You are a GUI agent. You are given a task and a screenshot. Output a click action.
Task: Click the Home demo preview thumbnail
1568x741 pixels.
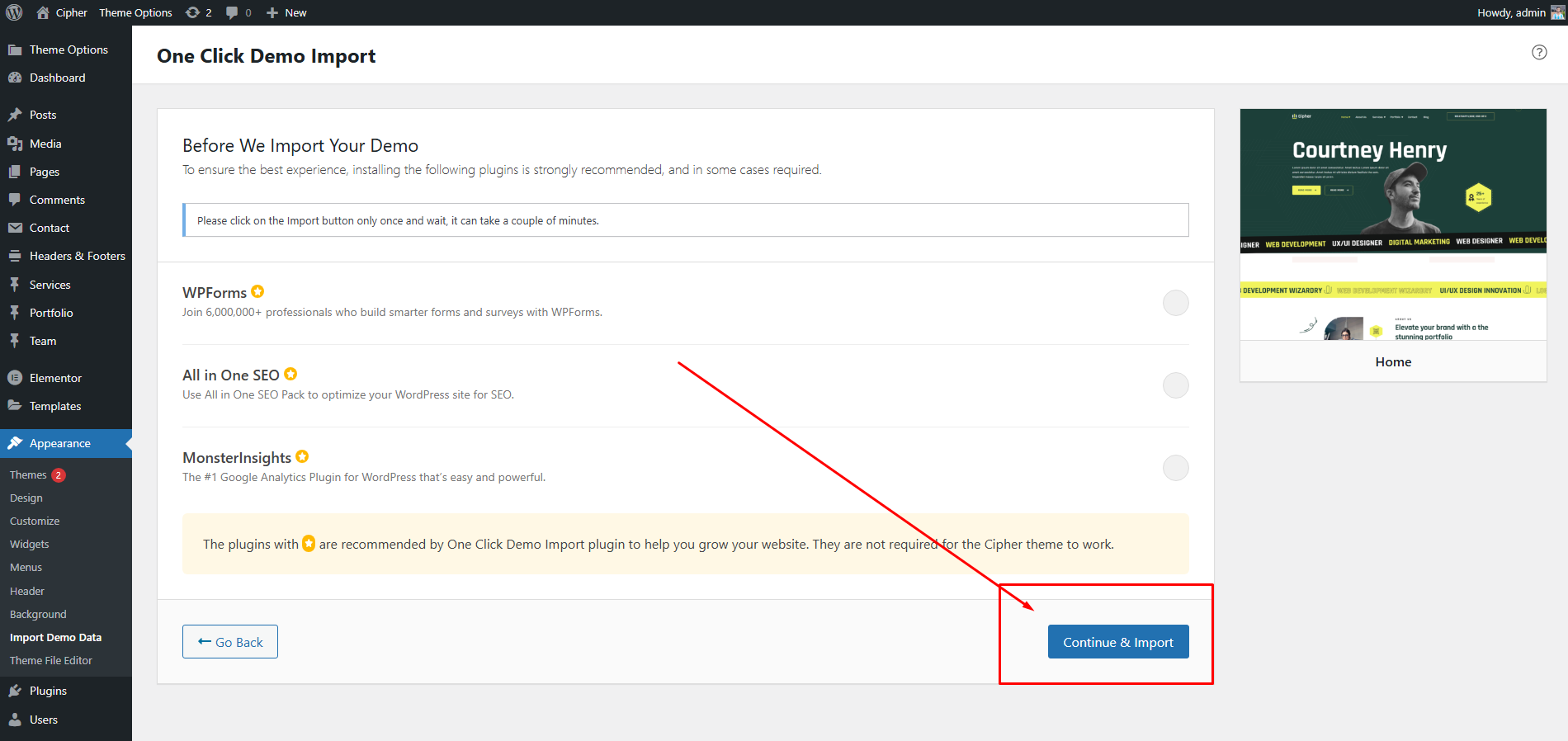point(1393,224)
